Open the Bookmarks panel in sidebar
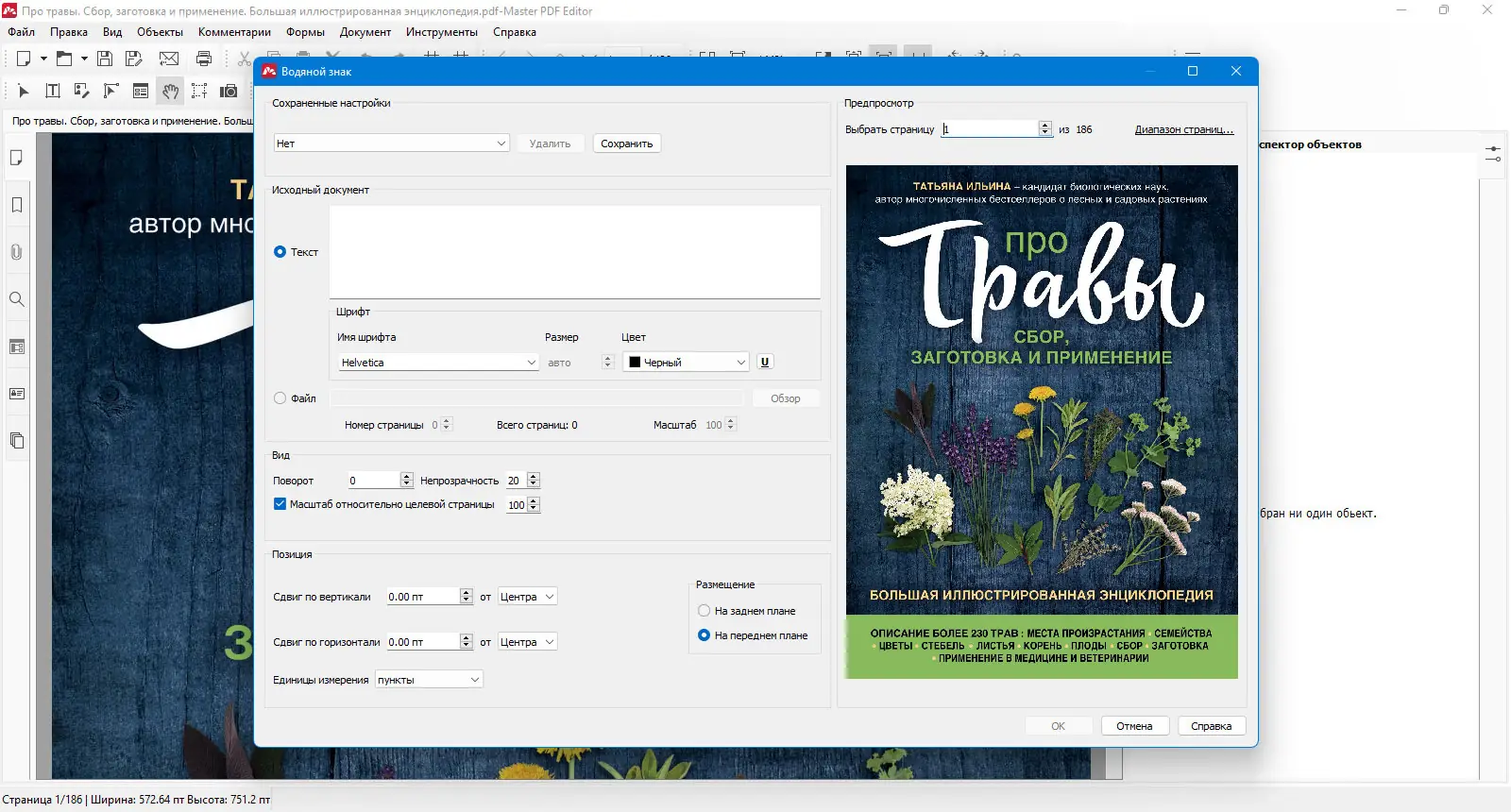This screenshot has height=812, width=1511. (17, 205)
